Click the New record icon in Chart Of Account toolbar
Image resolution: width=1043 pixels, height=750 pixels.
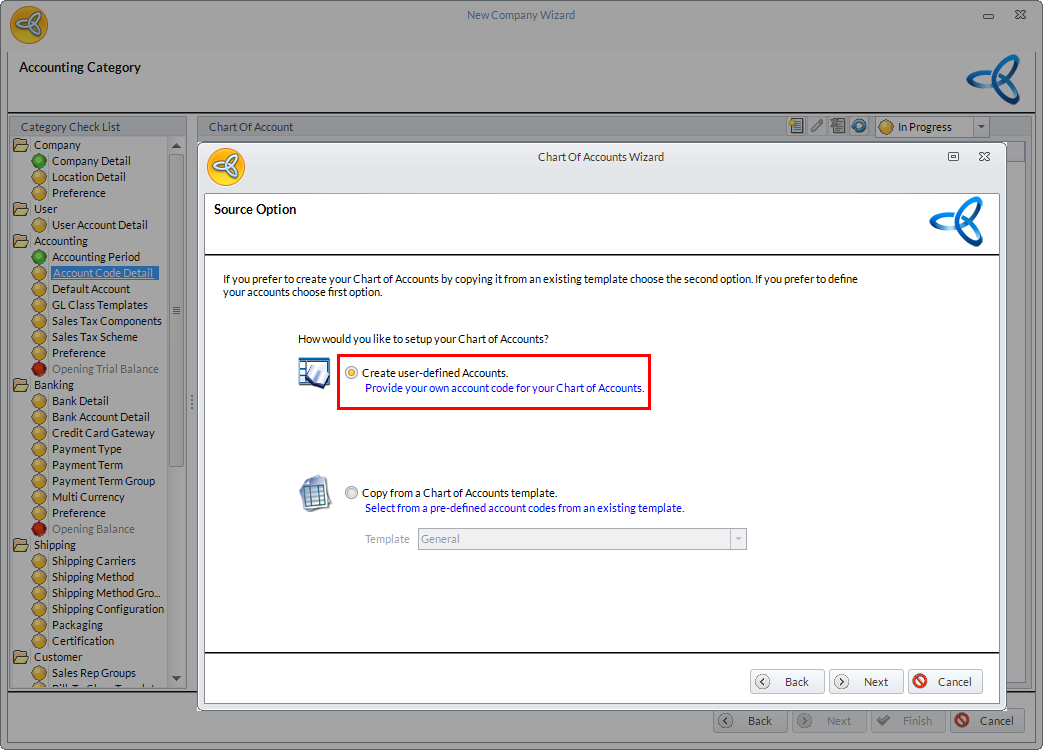tap(796, 126)
